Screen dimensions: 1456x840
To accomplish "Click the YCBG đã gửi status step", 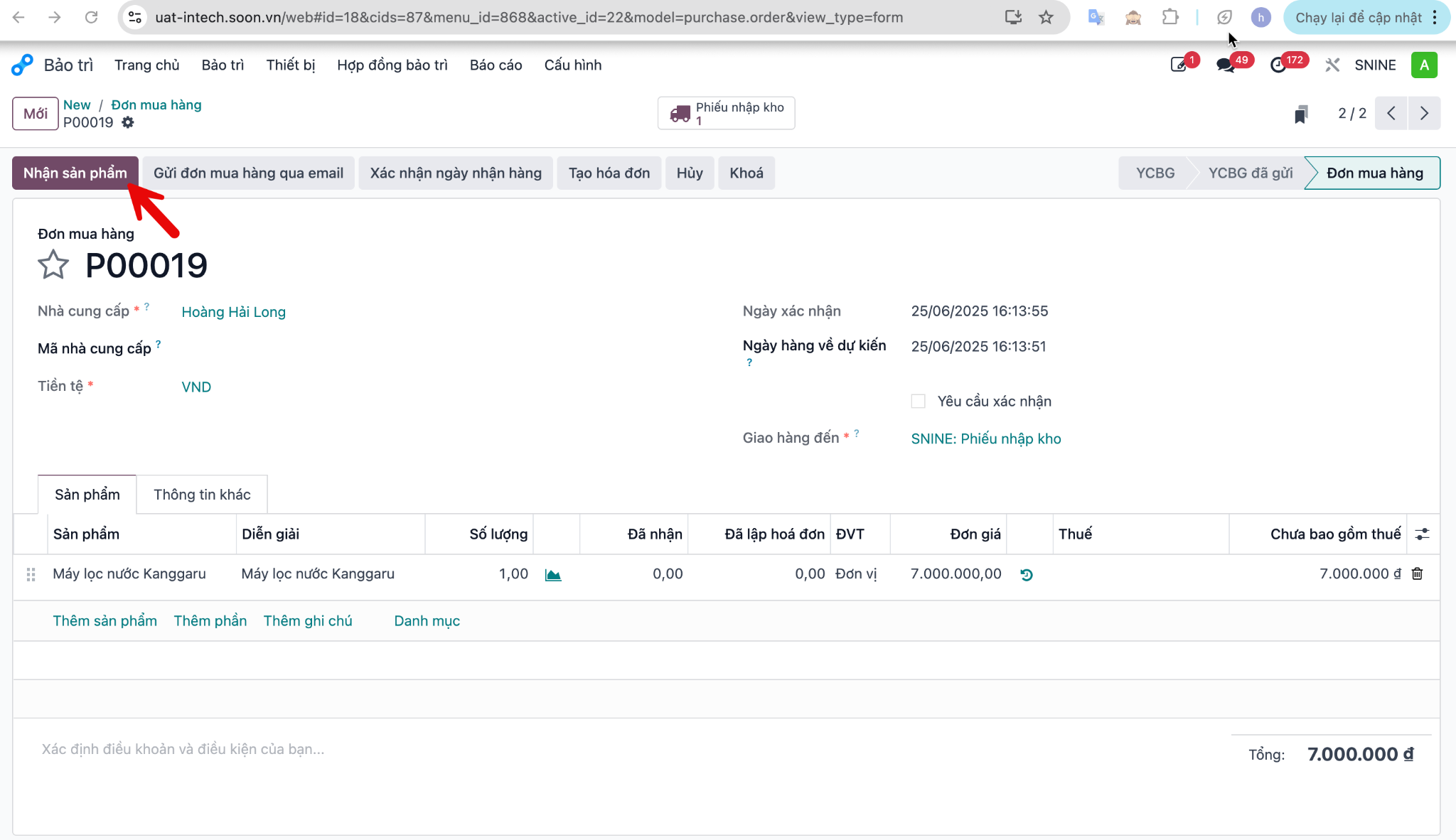I will tap(1250, 173).
